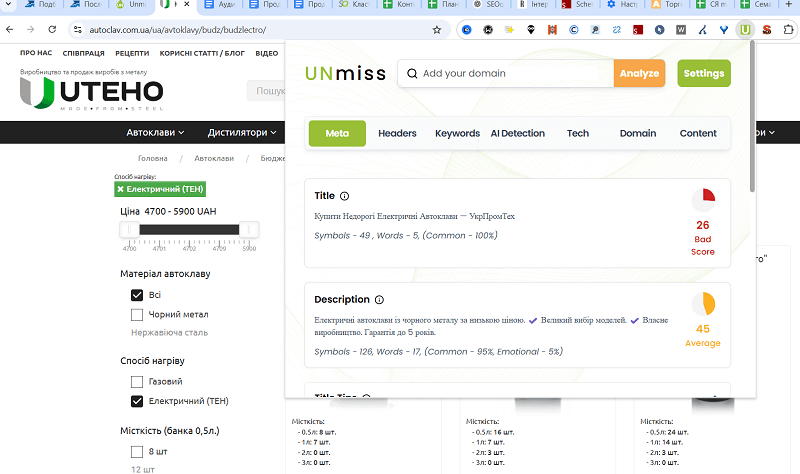
Task: Click the black owl-face extension icon
Action: [531, 30]
